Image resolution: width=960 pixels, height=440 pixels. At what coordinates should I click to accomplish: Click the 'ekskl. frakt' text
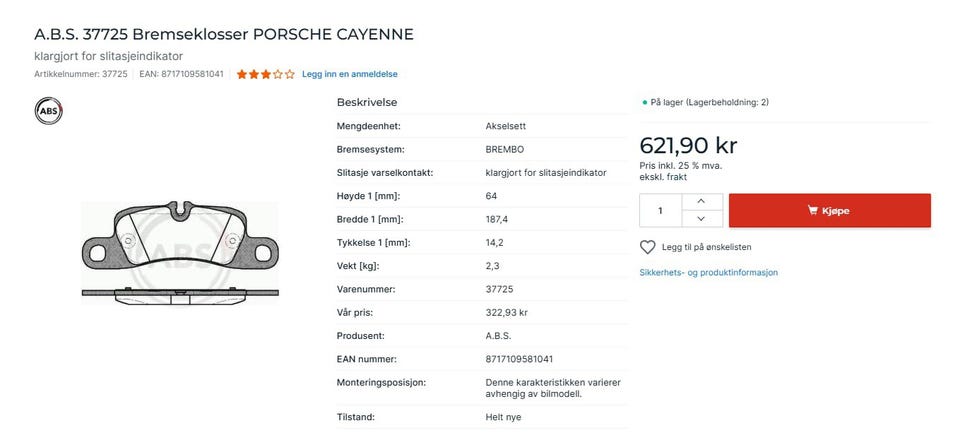tap(663, 177)
